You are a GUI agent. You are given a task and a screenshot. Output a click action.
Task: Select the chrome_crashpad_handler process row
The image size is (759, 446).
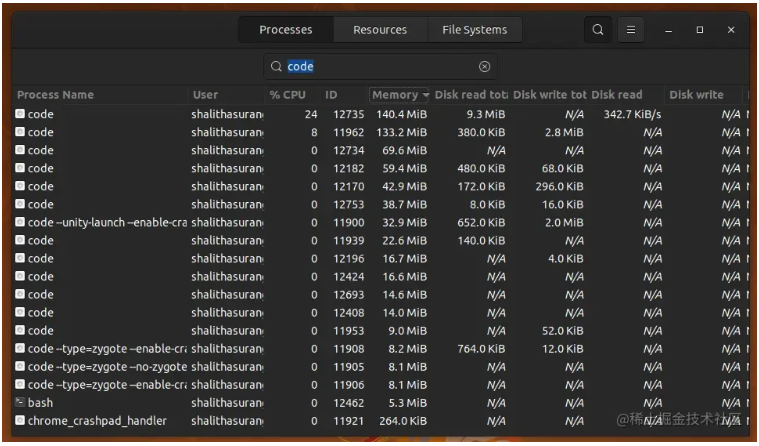point(380,420)
